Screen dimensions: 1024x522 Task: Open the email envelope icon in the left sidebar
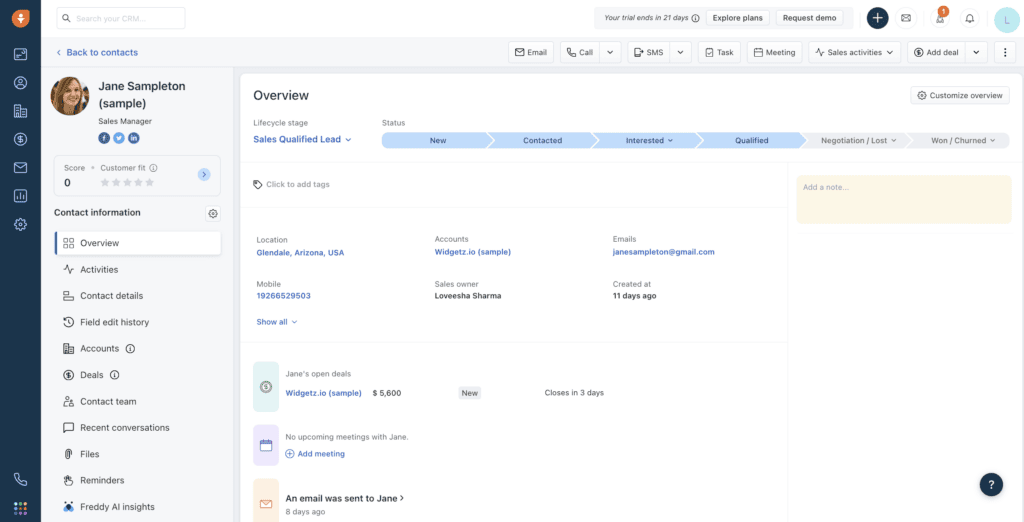tap(20, 168)
